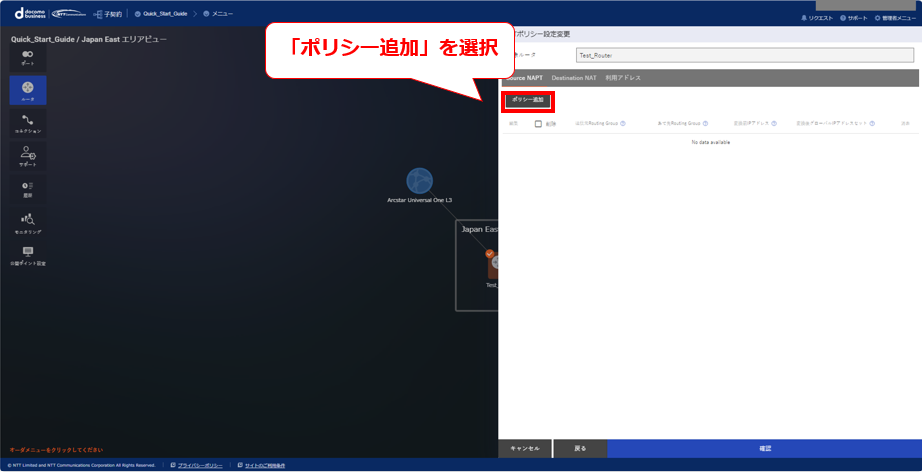Click the ポリシー追加 button
This screenshot has width=922, height=472.
coord(528,101)
